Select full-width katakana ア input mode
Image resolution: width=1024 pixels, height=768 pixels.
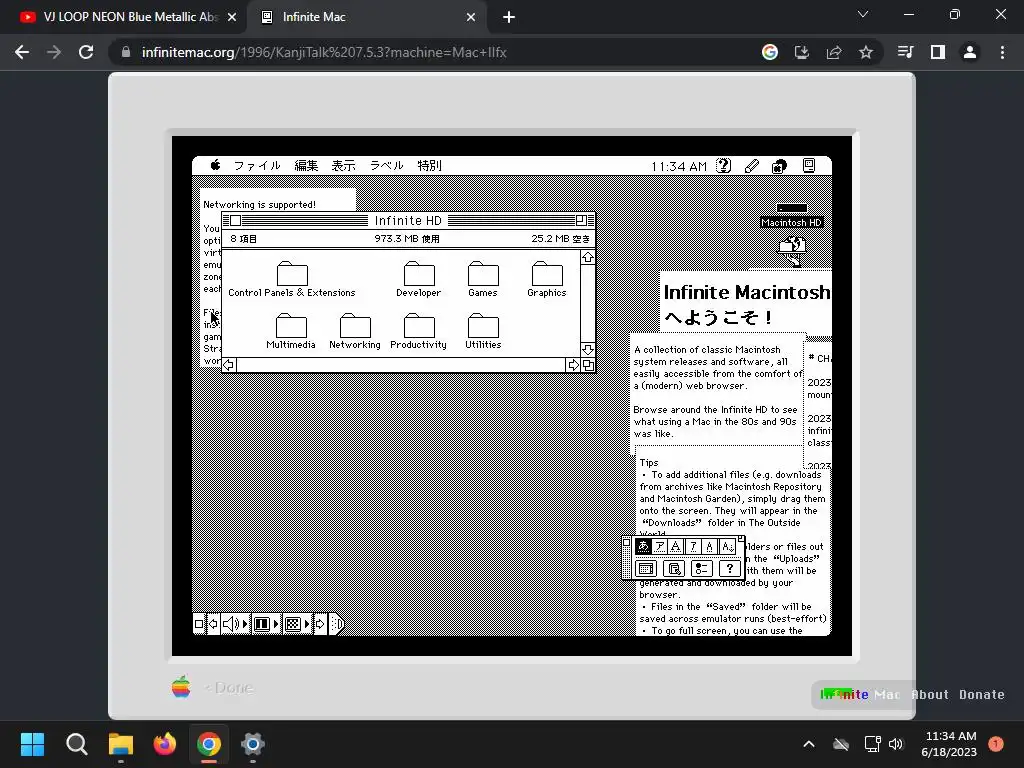pos(660,547)
